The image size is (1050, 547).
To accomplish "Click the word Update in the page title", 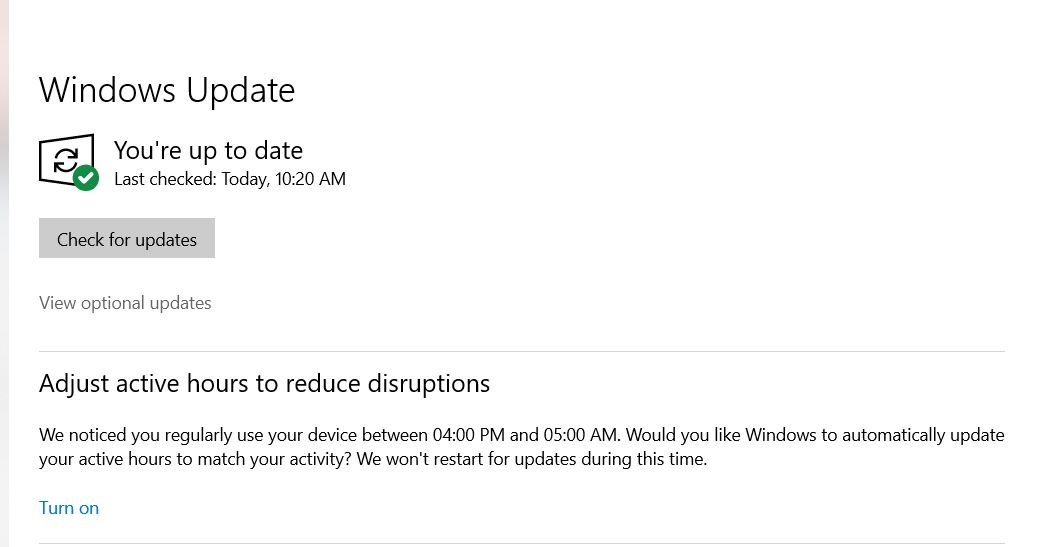I will coord(240,91).
